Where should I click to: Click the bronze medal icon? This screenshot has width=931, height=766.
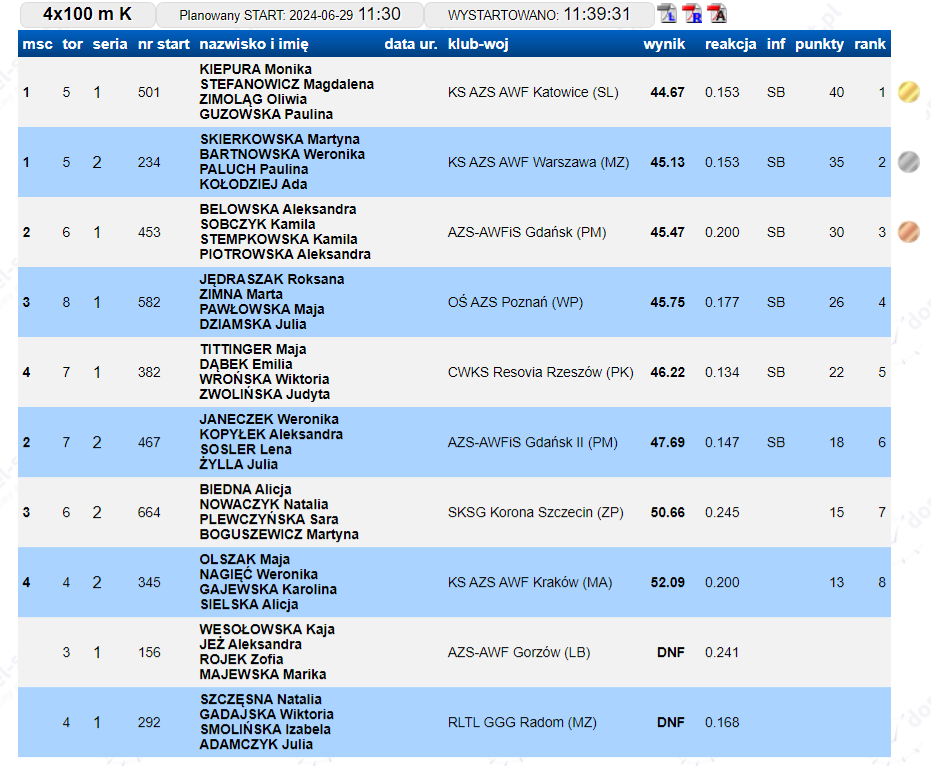coord(909,232)
